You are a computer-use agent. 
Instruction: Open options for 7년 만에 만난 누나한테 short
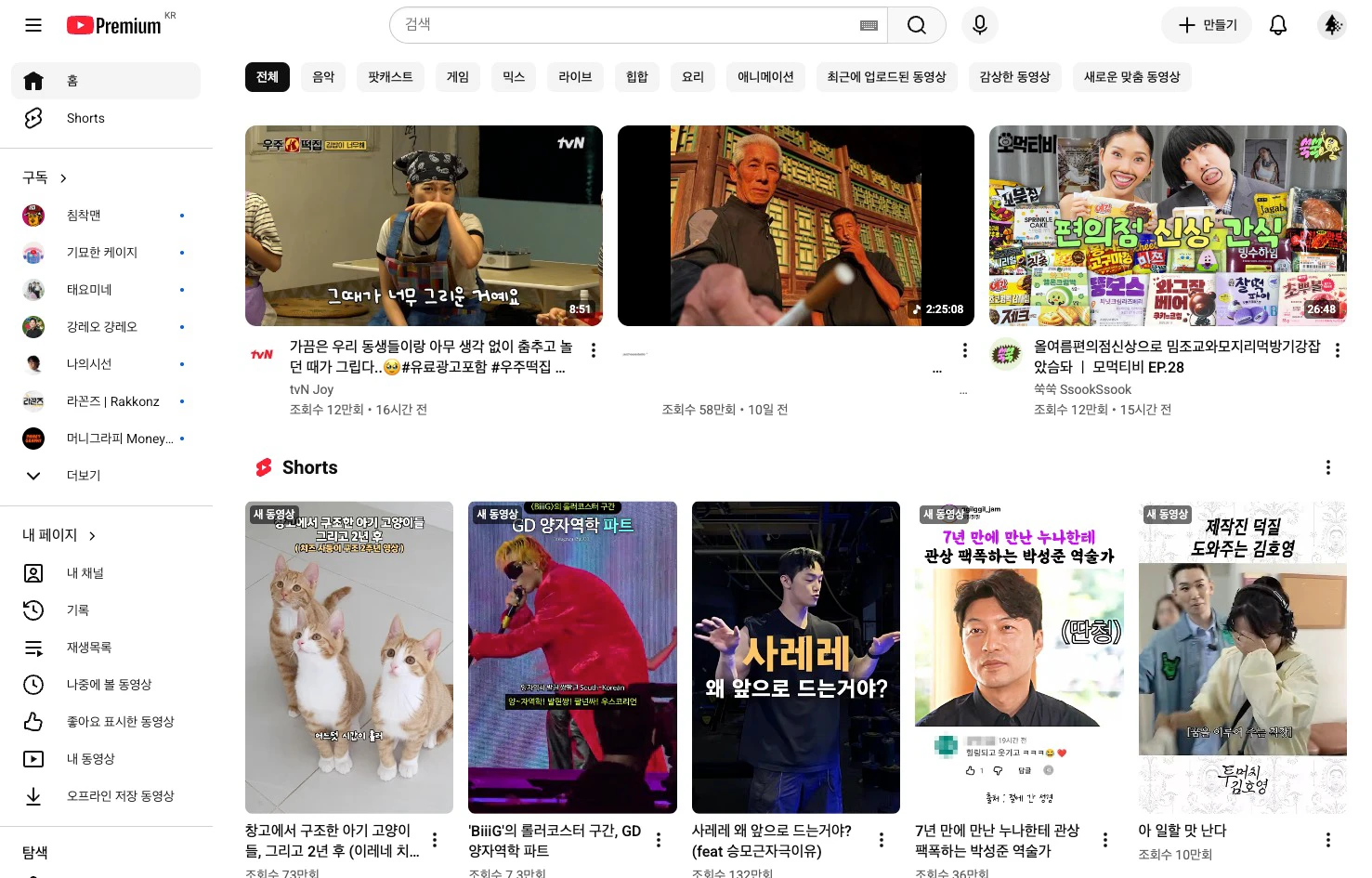click(1105, 840)
